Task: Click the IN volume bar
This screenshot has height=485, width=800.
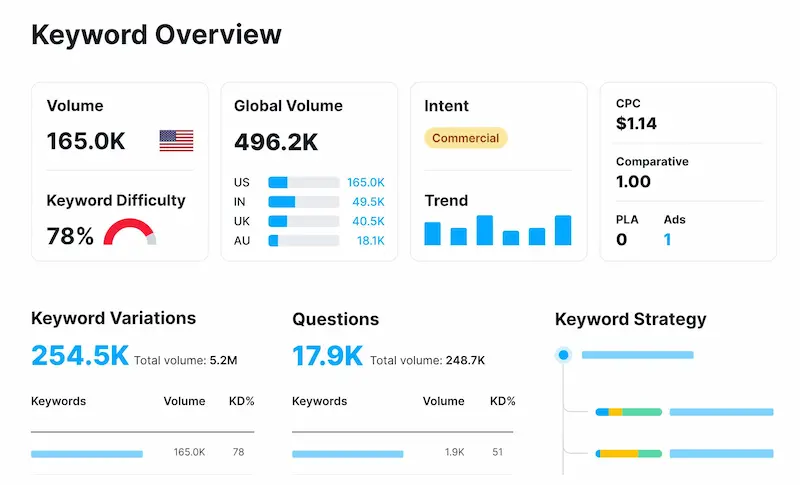Action: (304, 201)
